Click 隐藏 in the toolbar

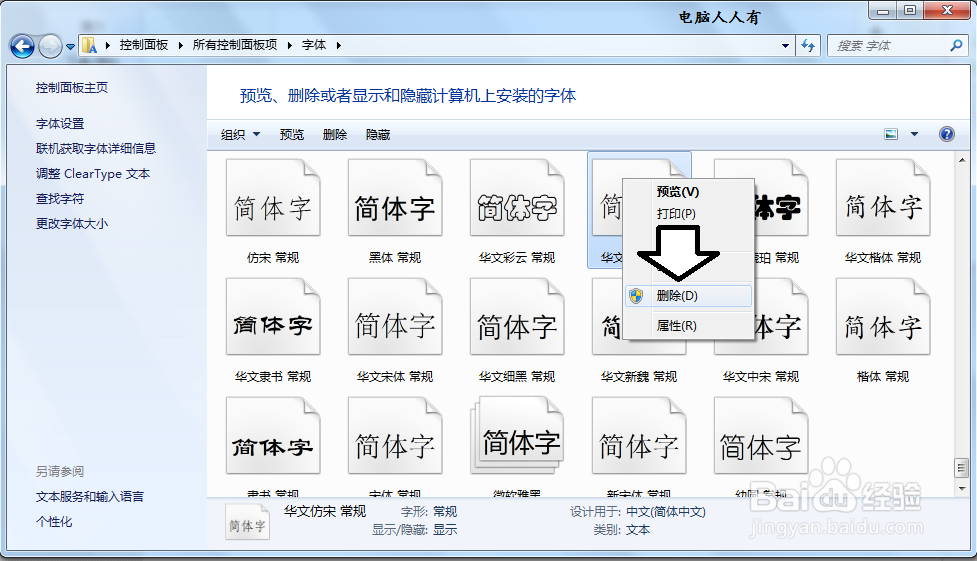[x=378, y=135]
